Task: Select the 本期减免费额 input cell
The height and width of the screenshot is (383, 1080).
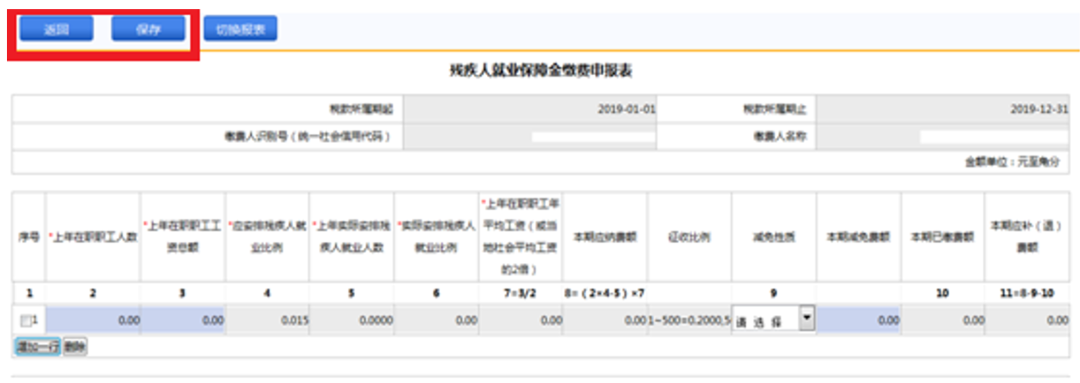Action: pos(859,320)
